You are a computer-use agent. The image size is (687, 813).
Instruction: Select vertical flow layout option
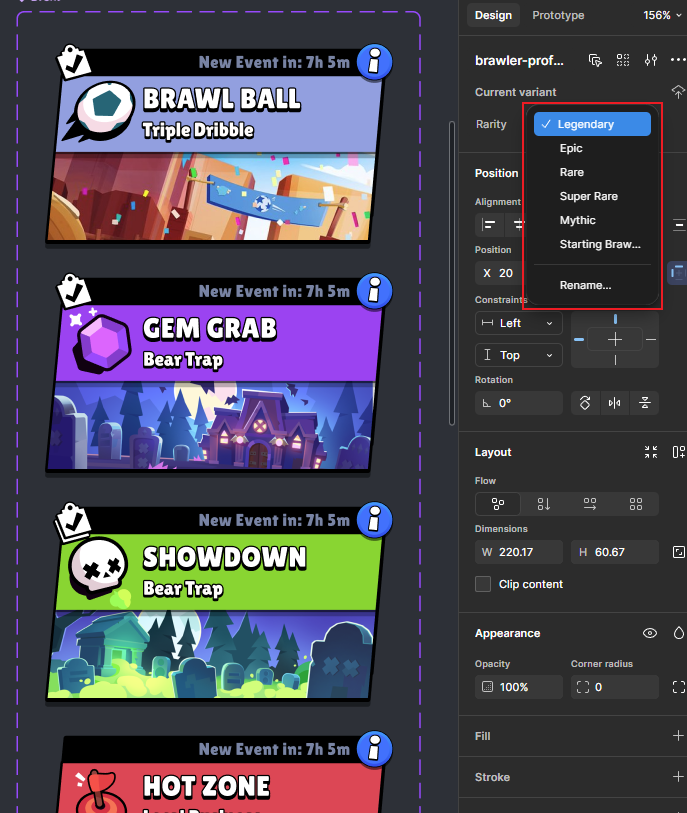(544, 504)
